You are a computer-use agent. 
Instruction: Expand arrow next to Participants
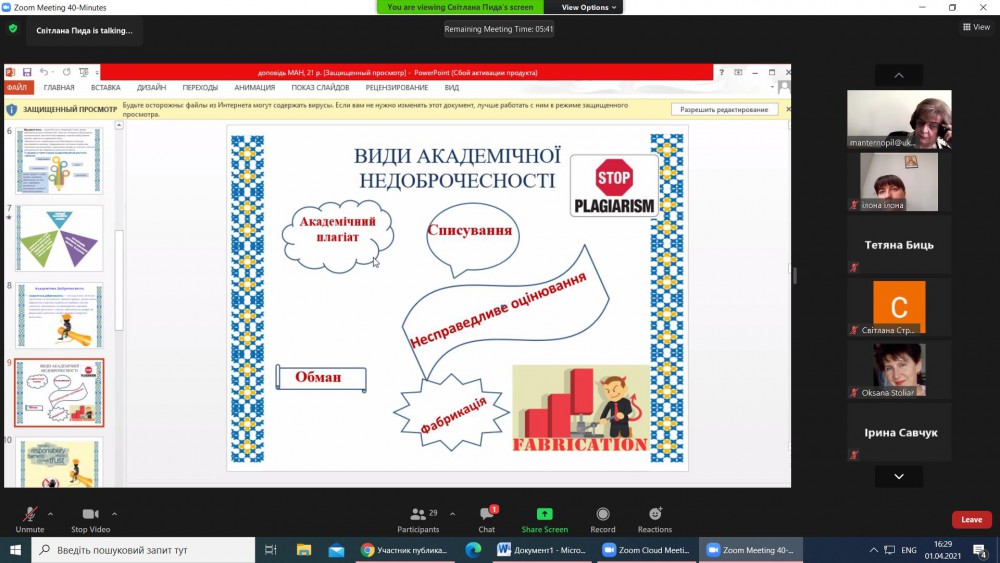pyautogui.click(x=453, y=513)
